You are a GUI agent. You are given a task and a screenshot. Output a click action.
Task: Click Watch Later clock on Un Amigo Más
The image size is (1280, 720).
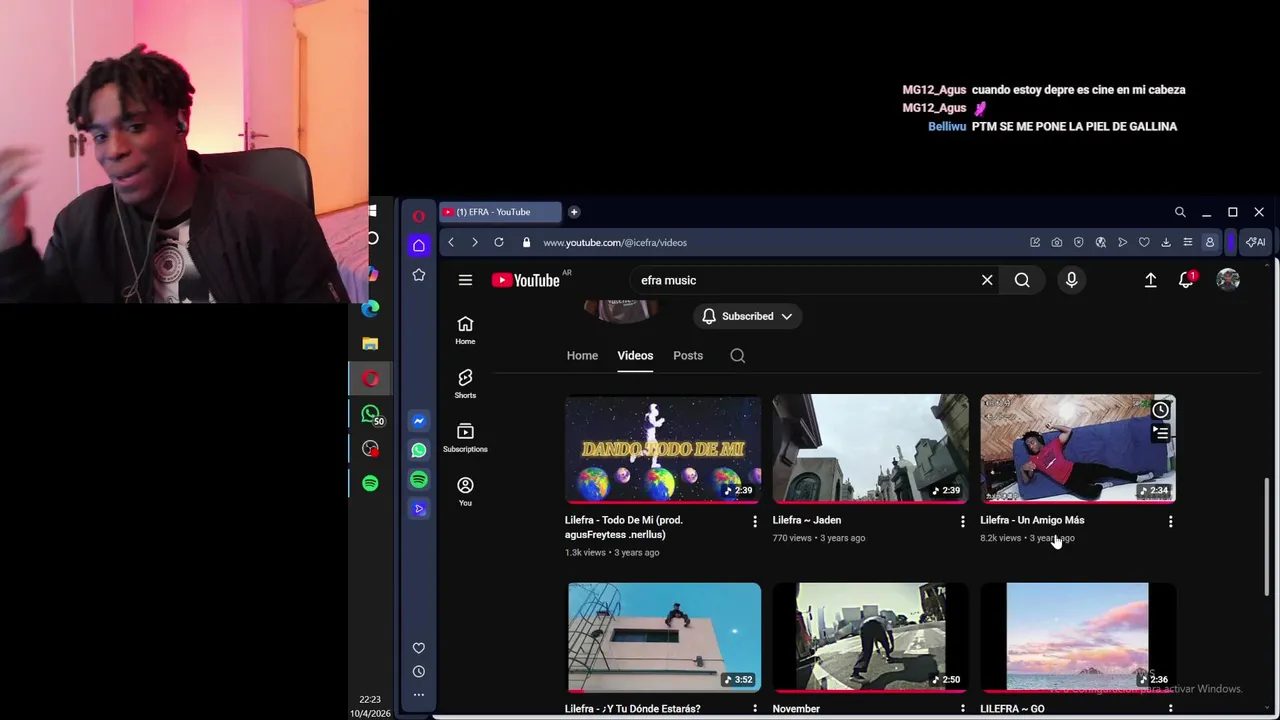coord(1160,410)
